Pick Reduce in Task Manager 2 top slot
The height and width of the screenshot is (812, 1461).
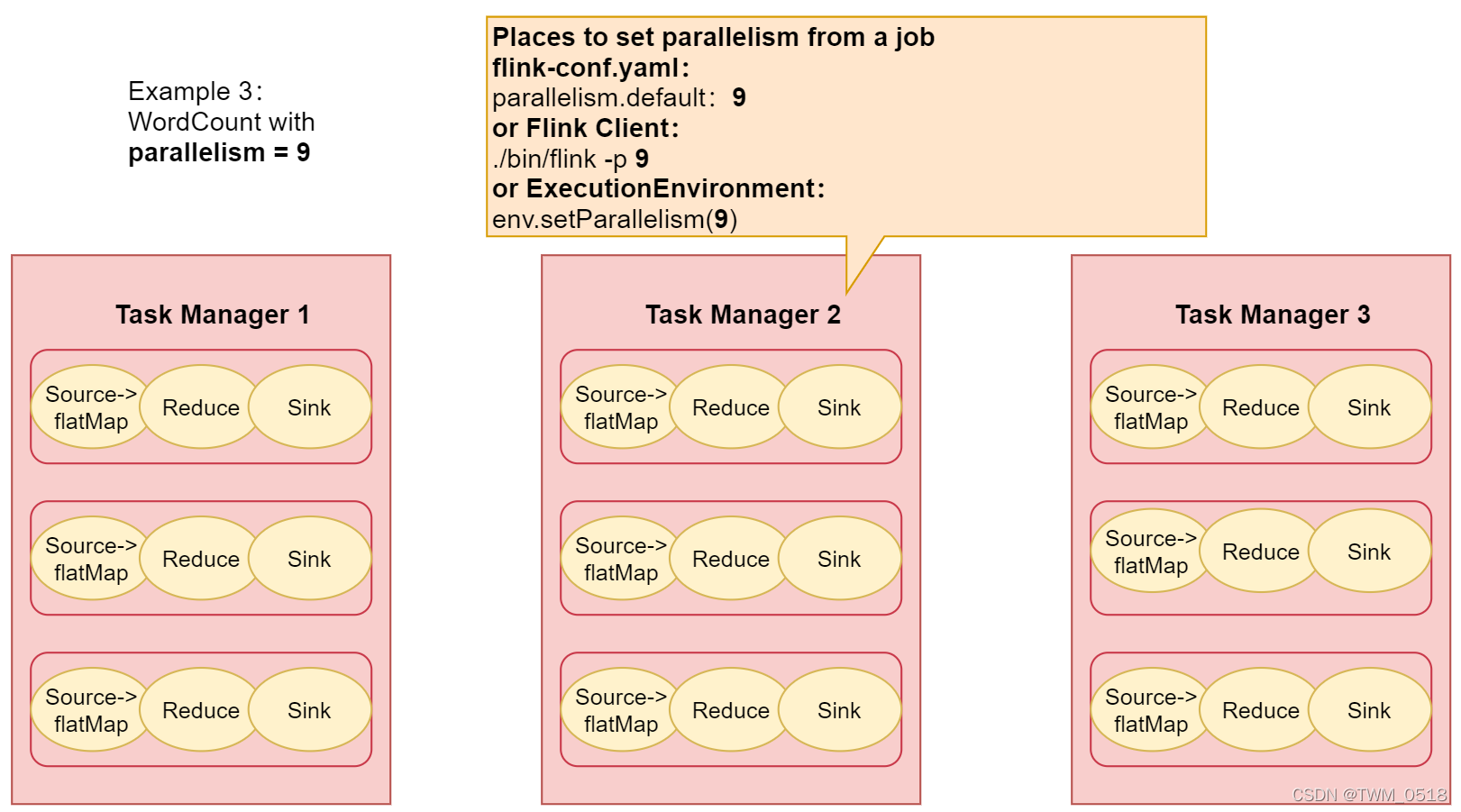tap(731, 407)
